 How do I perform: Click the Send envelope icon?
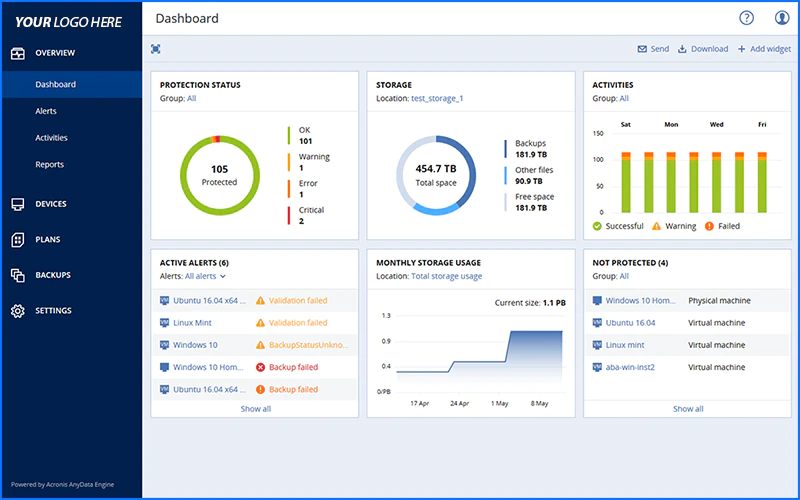(x=642, y=49)
